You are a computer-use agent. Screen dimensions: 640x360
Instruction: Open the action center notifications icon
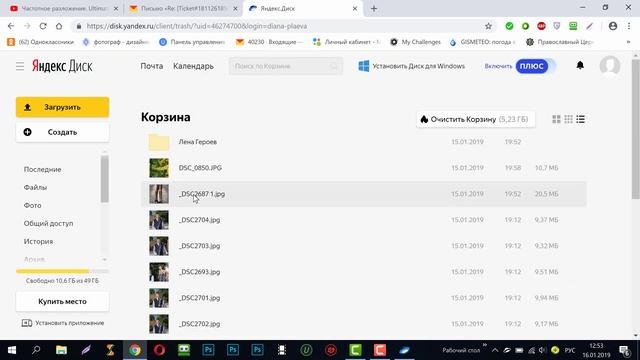click(x=624, y=350)
